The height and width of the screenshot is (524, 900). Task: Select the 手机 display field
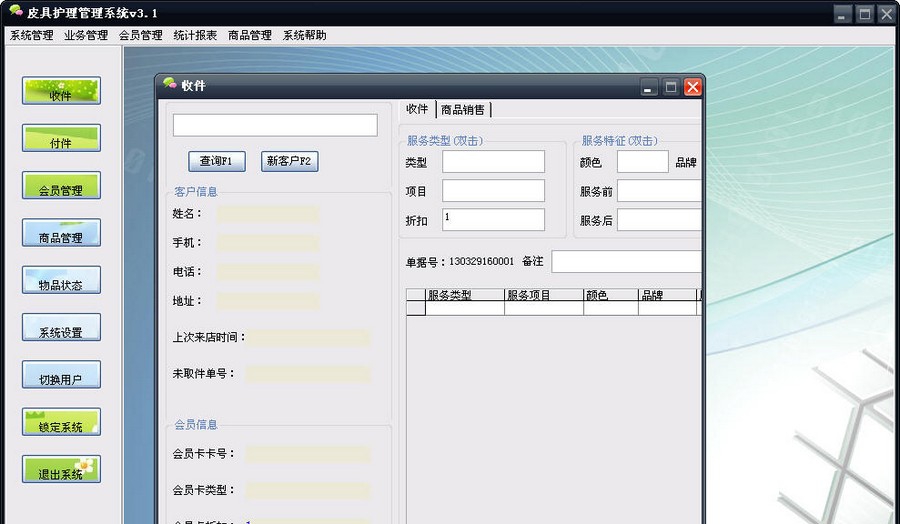tap(267, 243)
